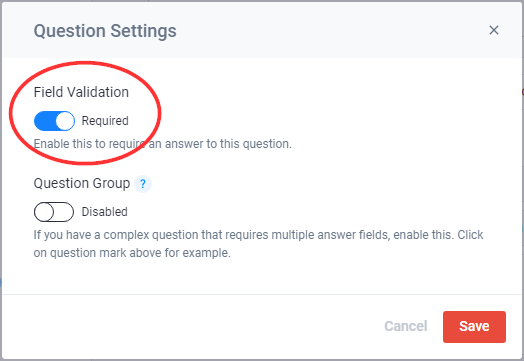Click the Disabled label beside Question Group switch

coord(105,212)
